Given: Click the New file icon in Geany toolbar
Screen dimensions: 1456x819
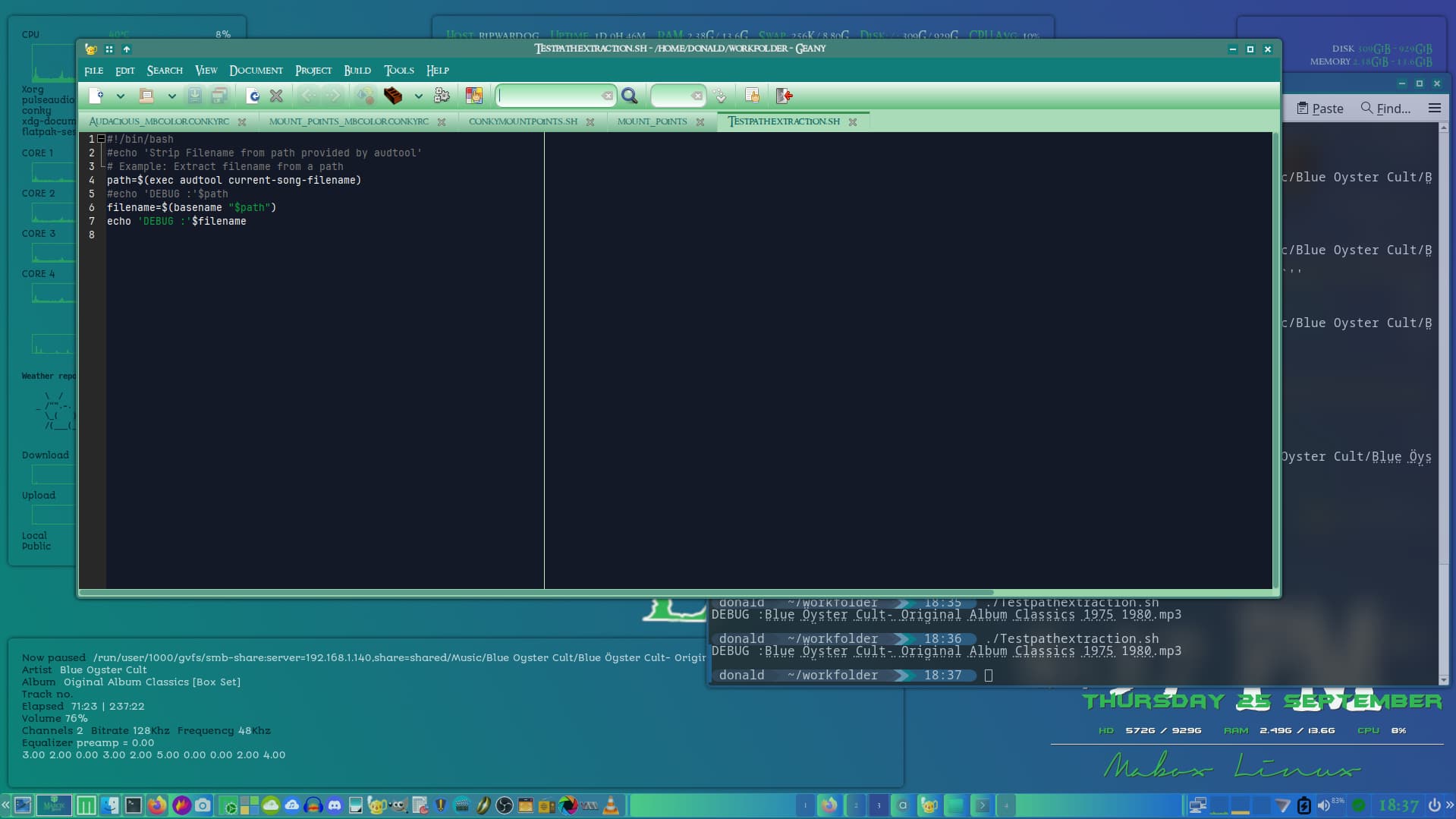Looking at the screenshot, I should tap(96, 96).
